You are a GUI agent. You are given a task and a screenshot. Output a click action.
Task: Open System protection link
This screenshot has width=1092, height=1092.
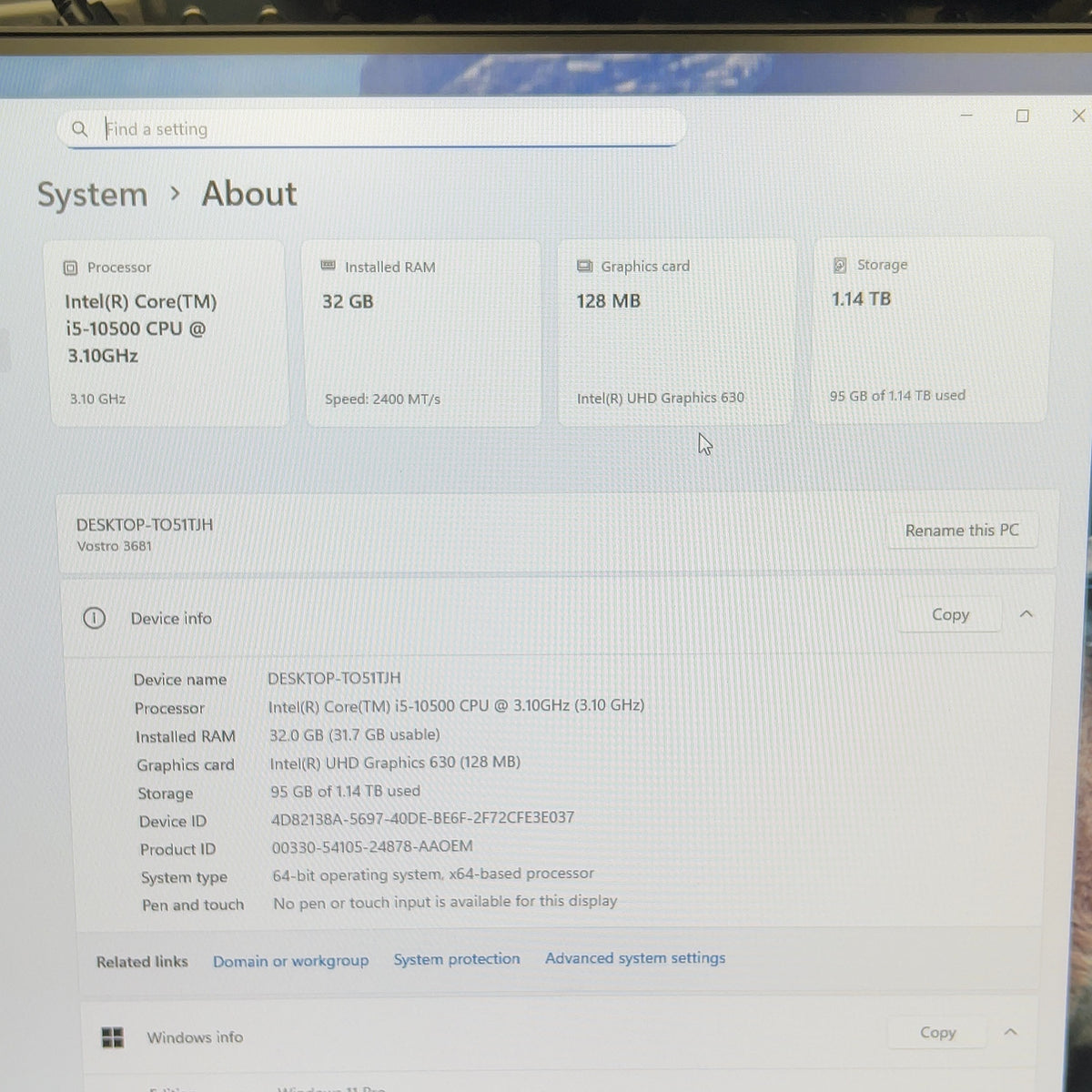pos(457,959)
